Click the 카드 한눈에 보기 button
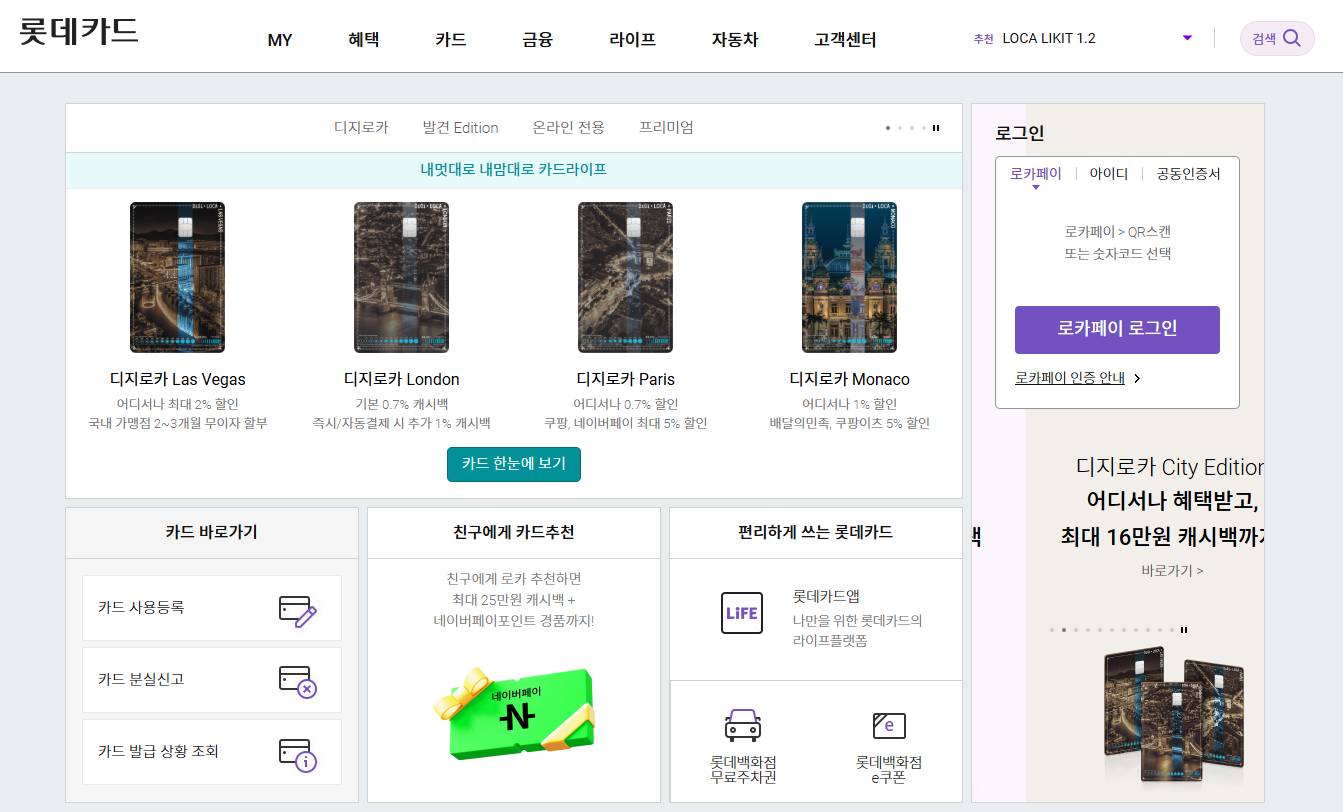Screen dimensions: 1343x812 pyautogui.click(x=514, y=464)
